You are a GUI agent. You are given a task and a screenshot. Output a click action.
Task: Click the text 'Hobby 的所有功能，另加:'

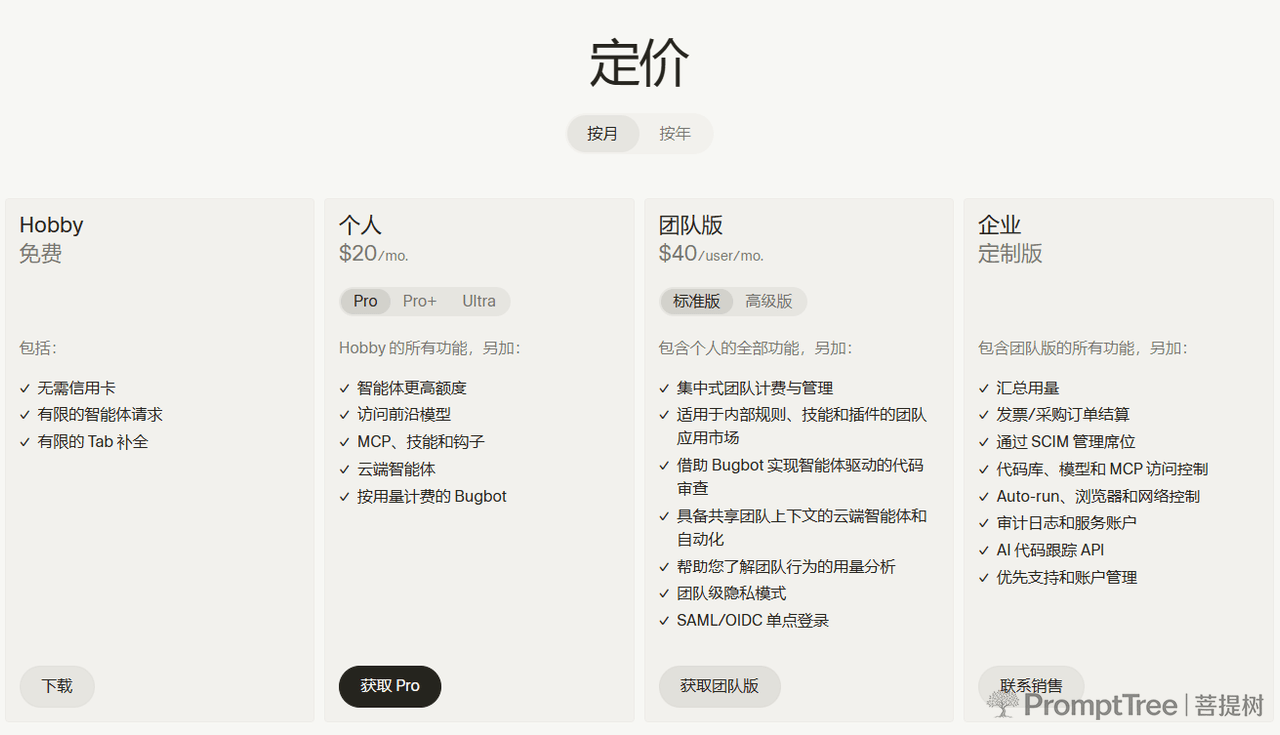point(430,348)
